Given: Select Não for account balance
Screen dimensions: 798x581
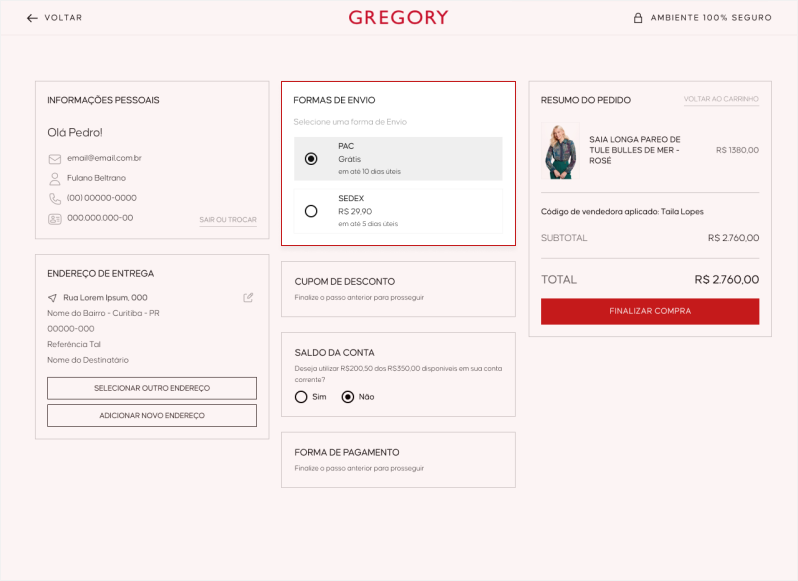Looking at the screenshot, I should point(348,397).
